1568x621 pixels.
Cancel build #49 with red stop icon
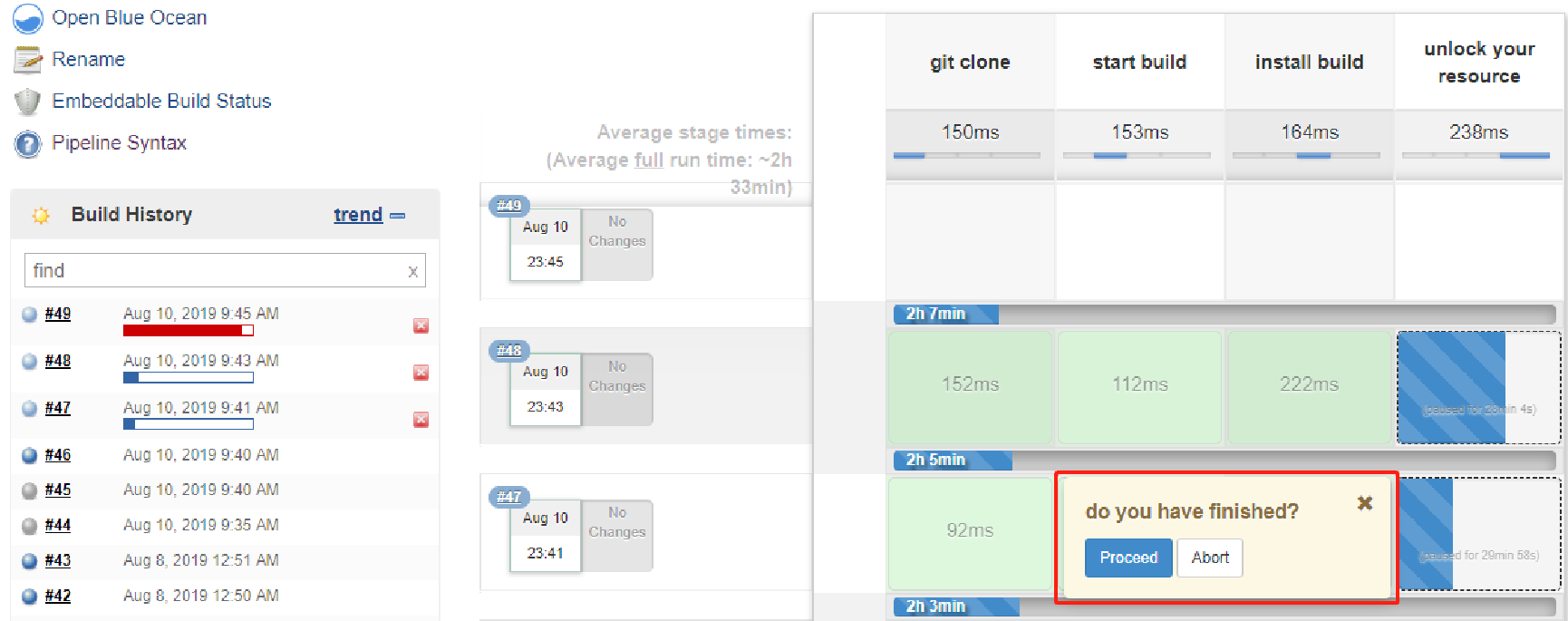(x=421, y=325)
